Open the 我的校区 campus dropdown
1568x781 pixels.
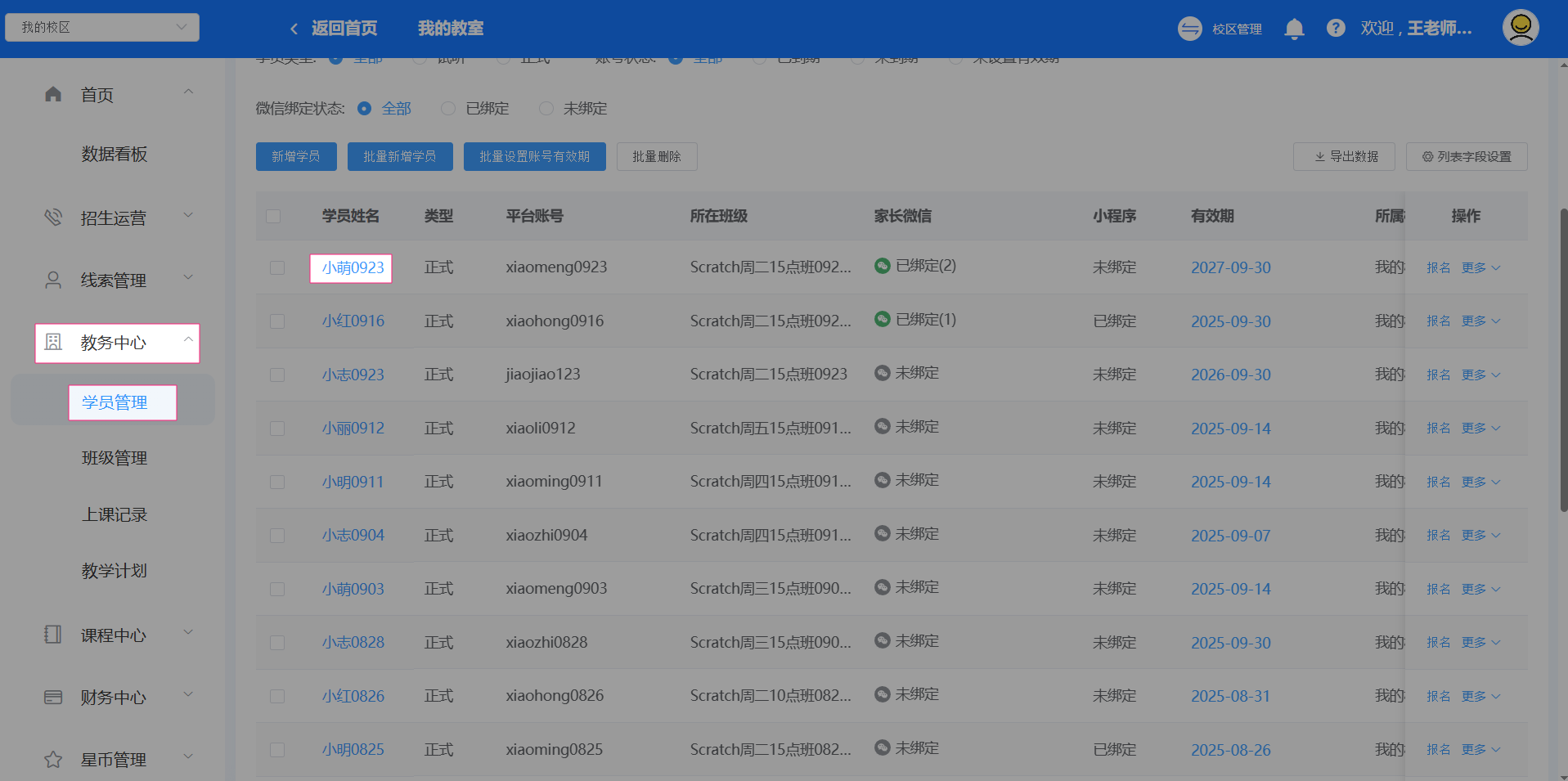pyautogui.click(x=102, y=27)
